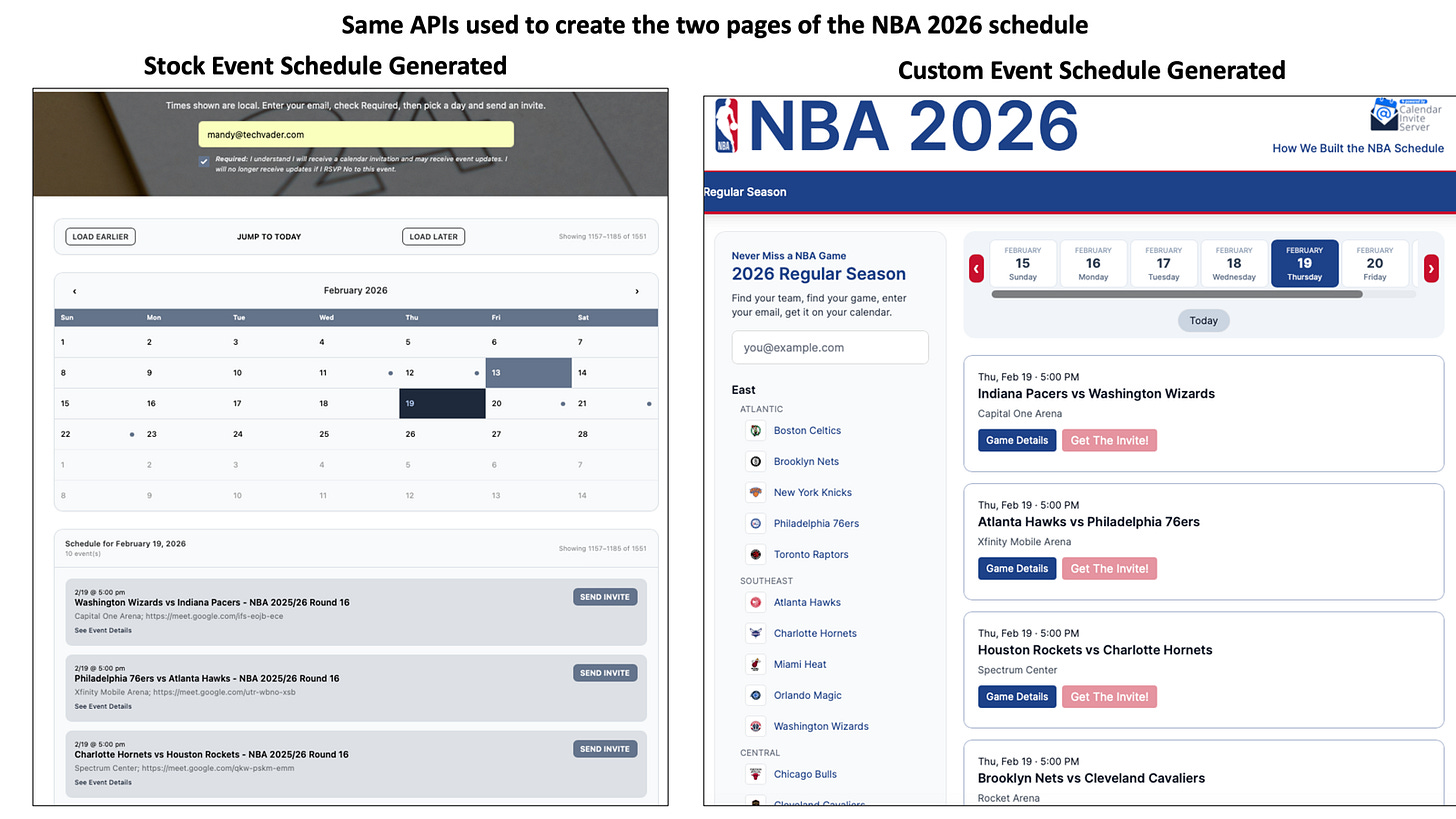The width and height of the screenshot is (1456, 819).
Task: Select February 16 Monday date tab
Action: tap(1093, 264)
